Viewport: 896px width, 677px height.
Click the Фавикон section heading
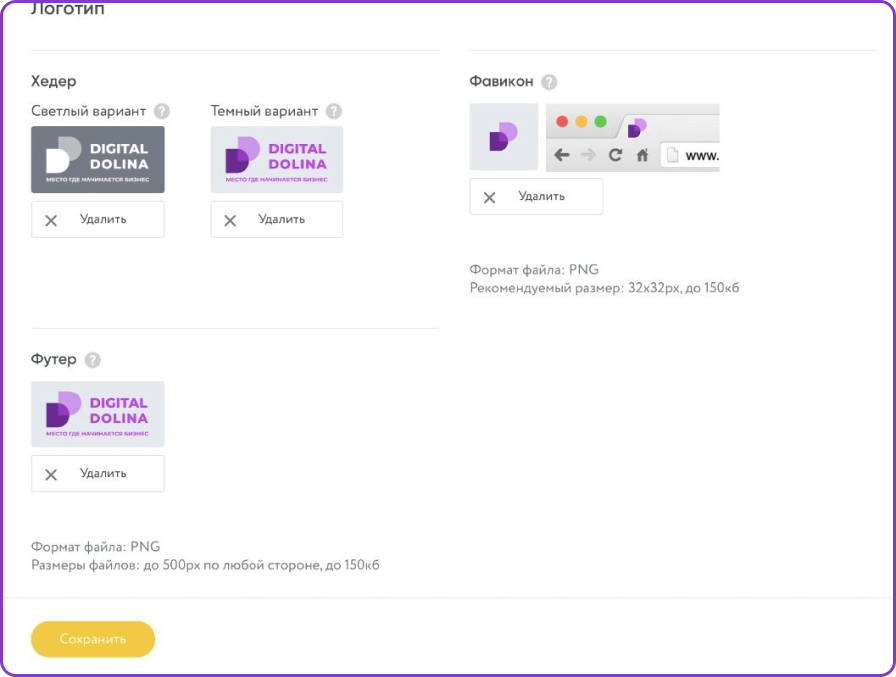point(501,82)
